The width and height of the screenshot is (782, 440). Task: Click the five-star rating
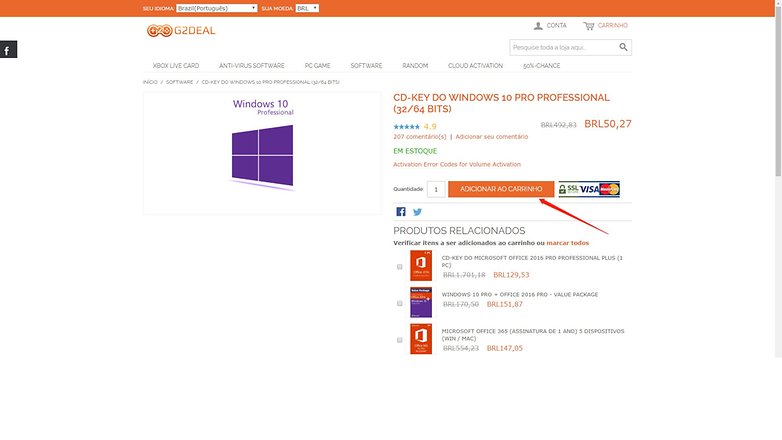point(406,127)
